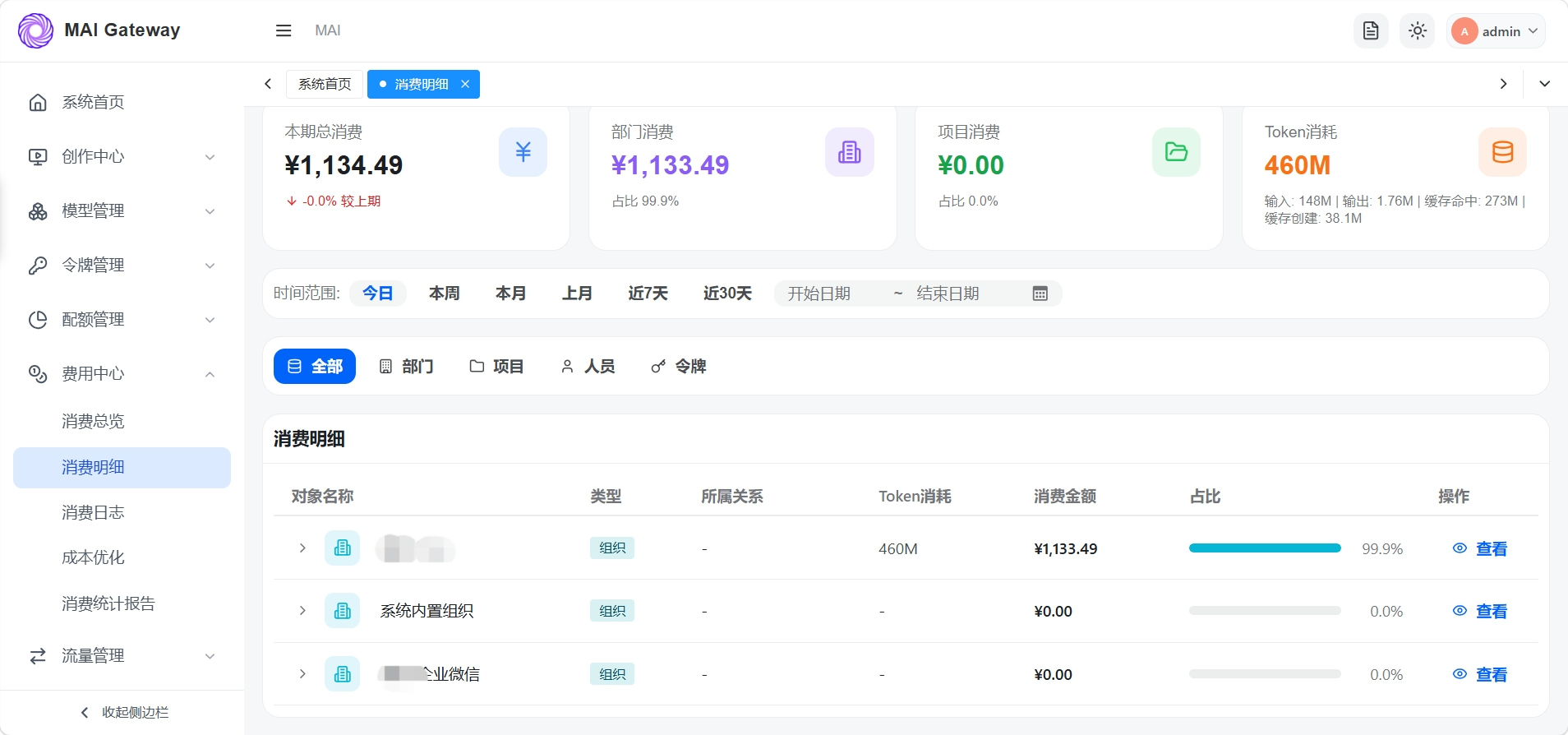Switch theme with the sun icon
The width and height of the screenshot is (1568, 735).
1418,31
